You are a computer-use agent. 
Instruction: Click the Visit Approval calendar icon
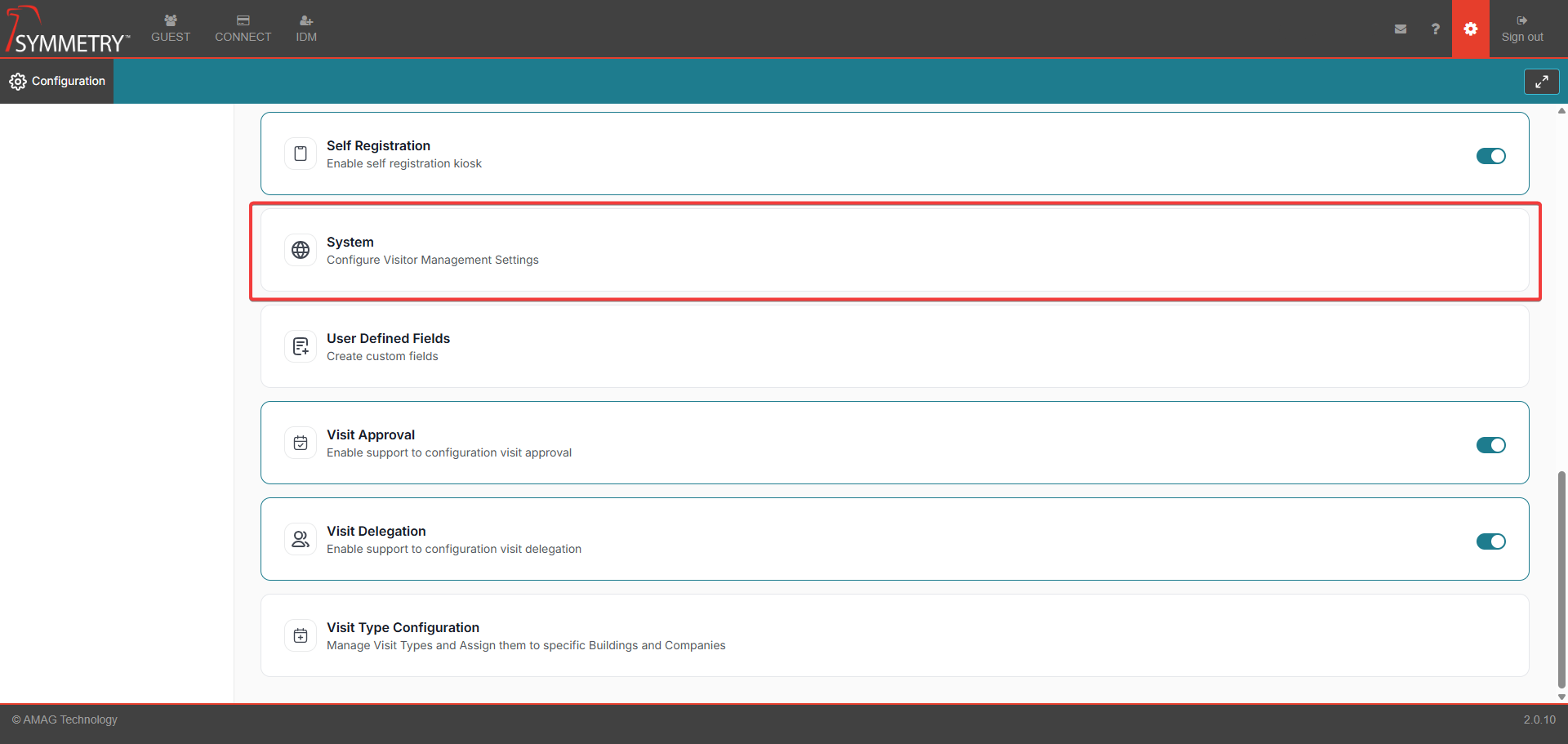(301, 443)
